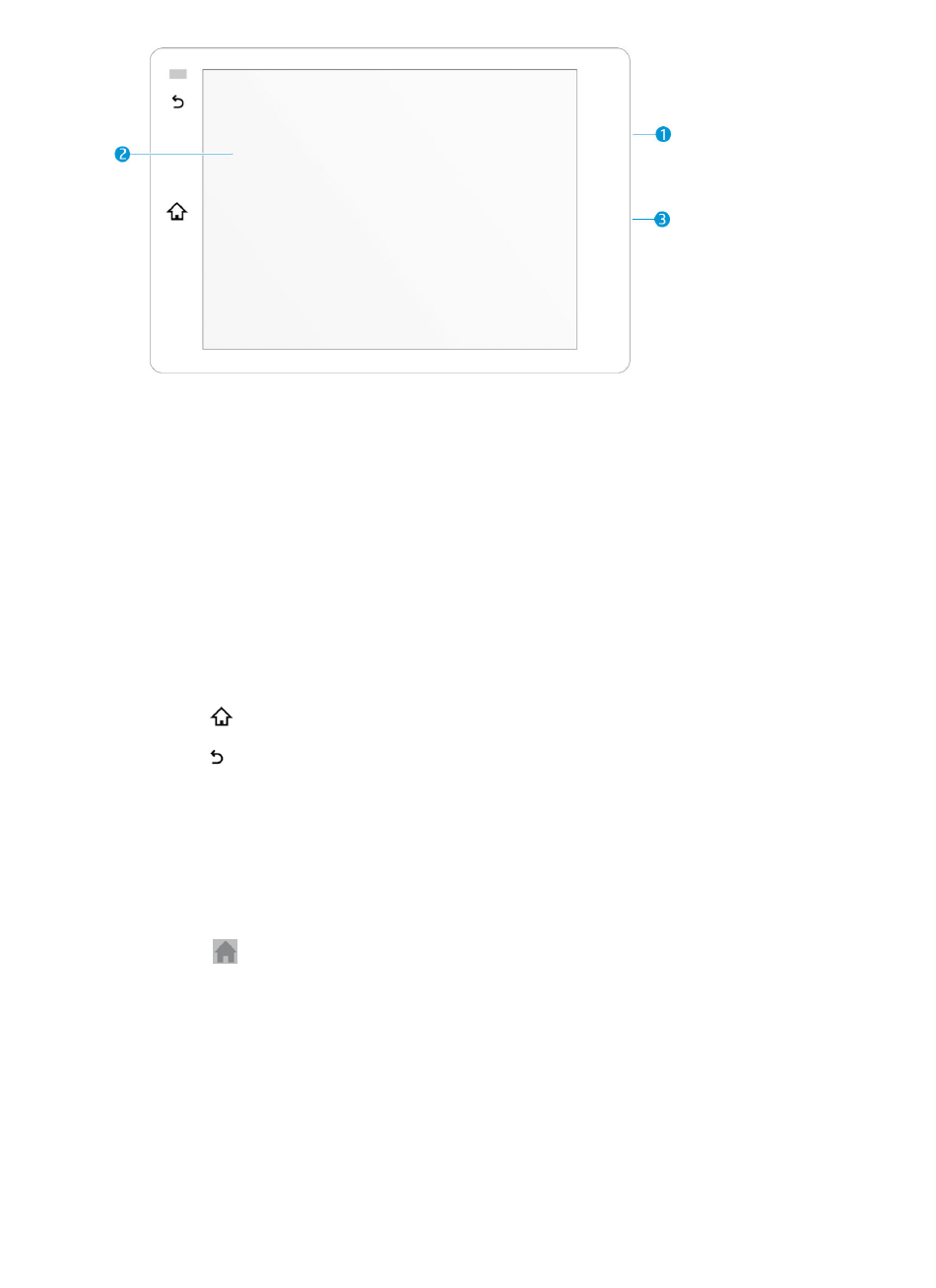The width and height of the screenshot is (936, 1288).
Task: Click the panel's rounded bottom-left corner
Action: click(156, 368)
